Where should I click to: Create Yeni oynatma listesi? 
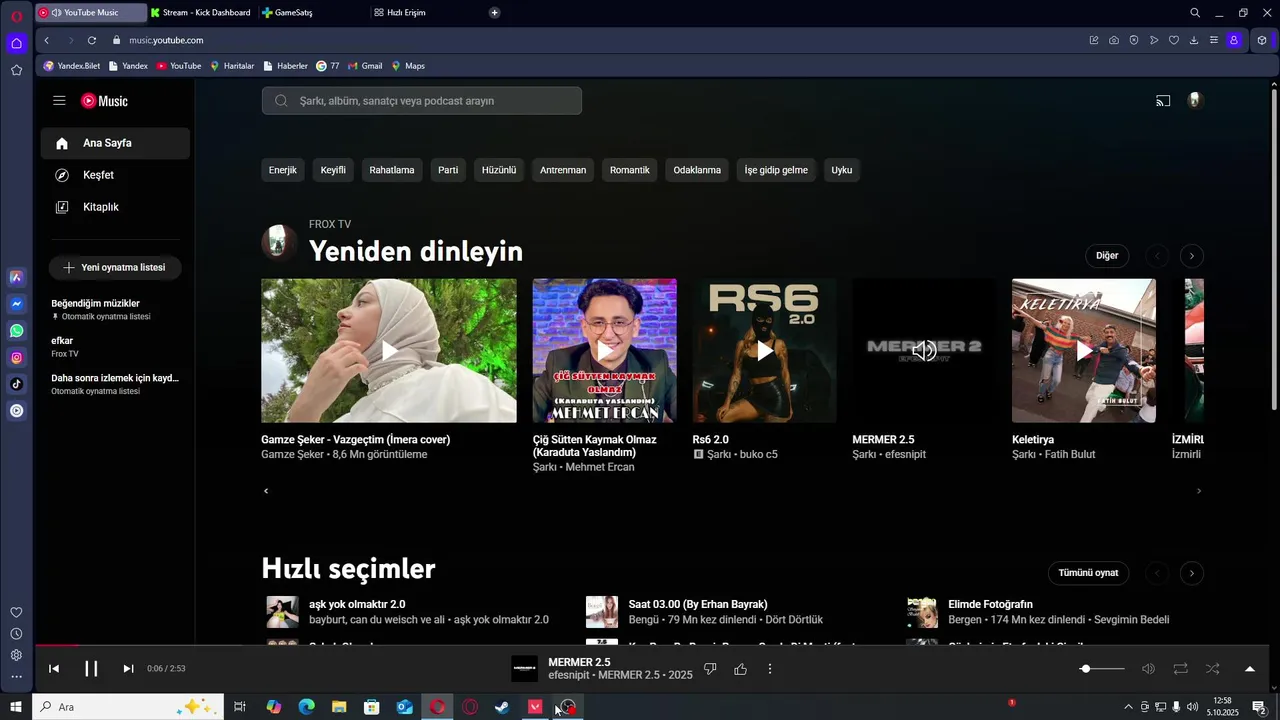pyautogui.click(x=115, y=267)
